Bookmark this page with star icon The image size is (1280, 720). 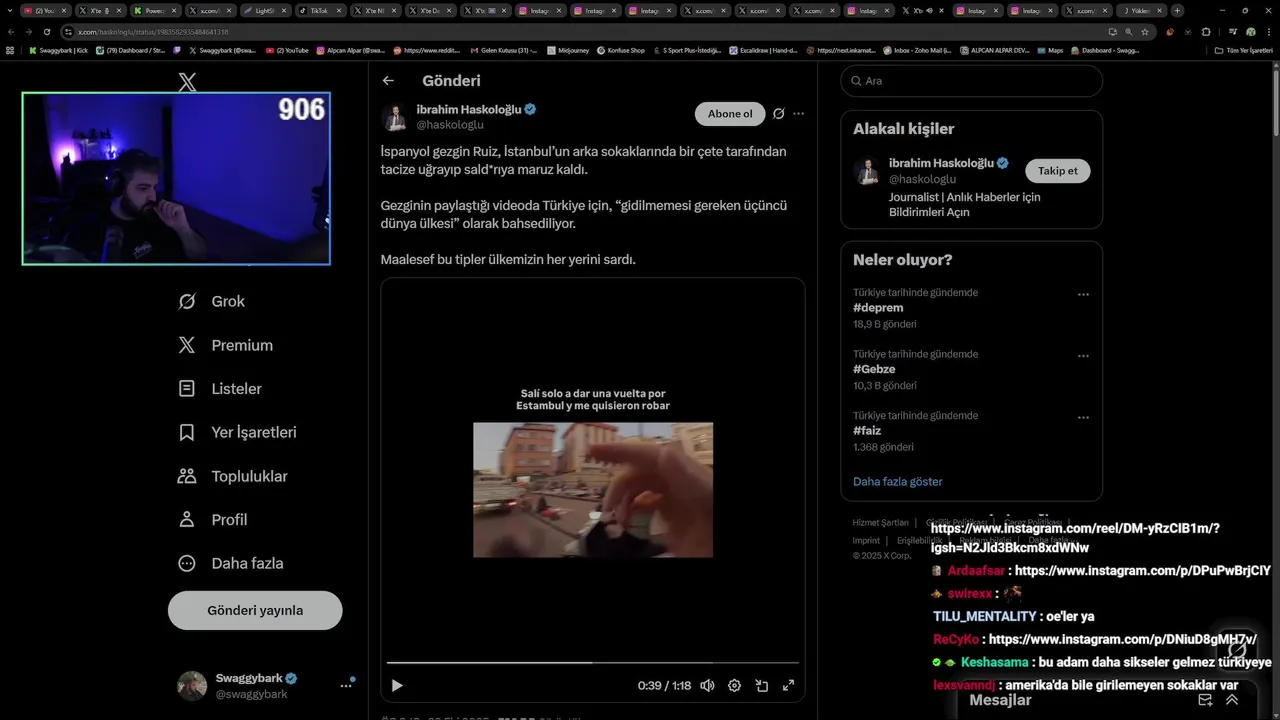1144,32
